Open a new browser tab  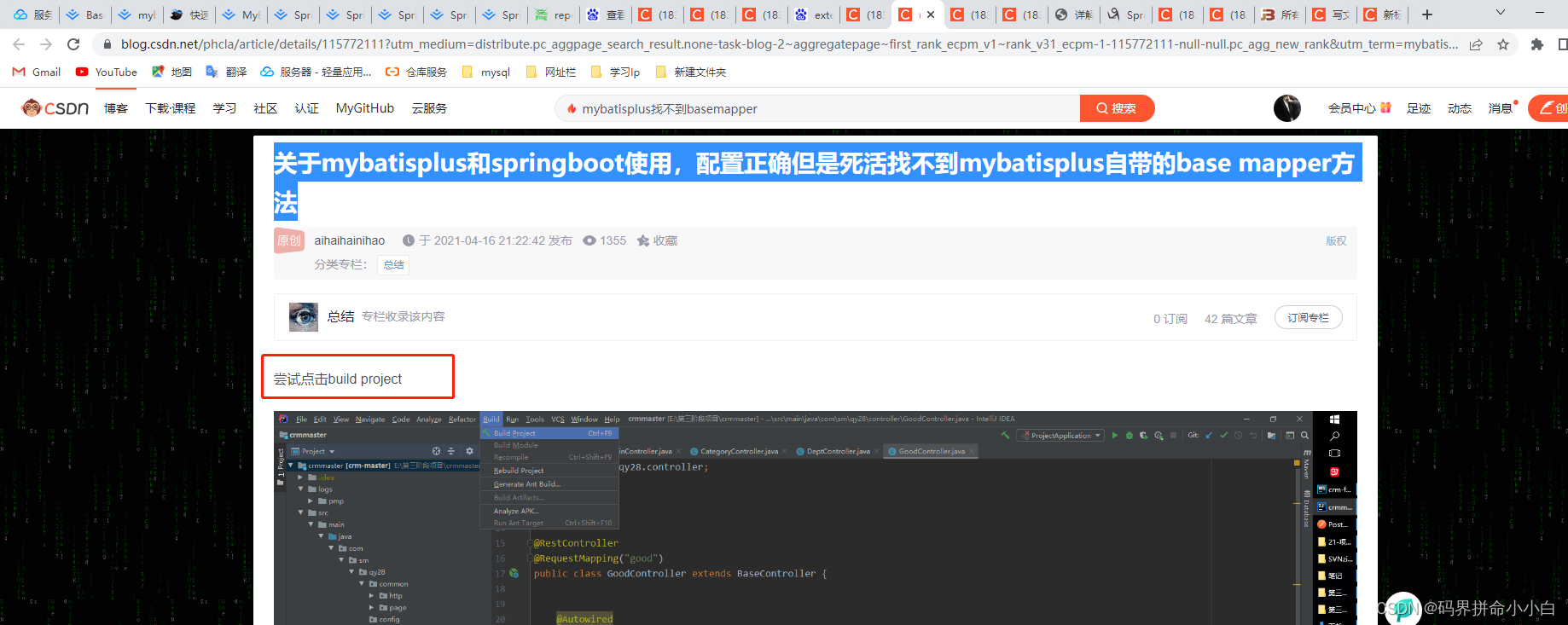pos(1427,14)
